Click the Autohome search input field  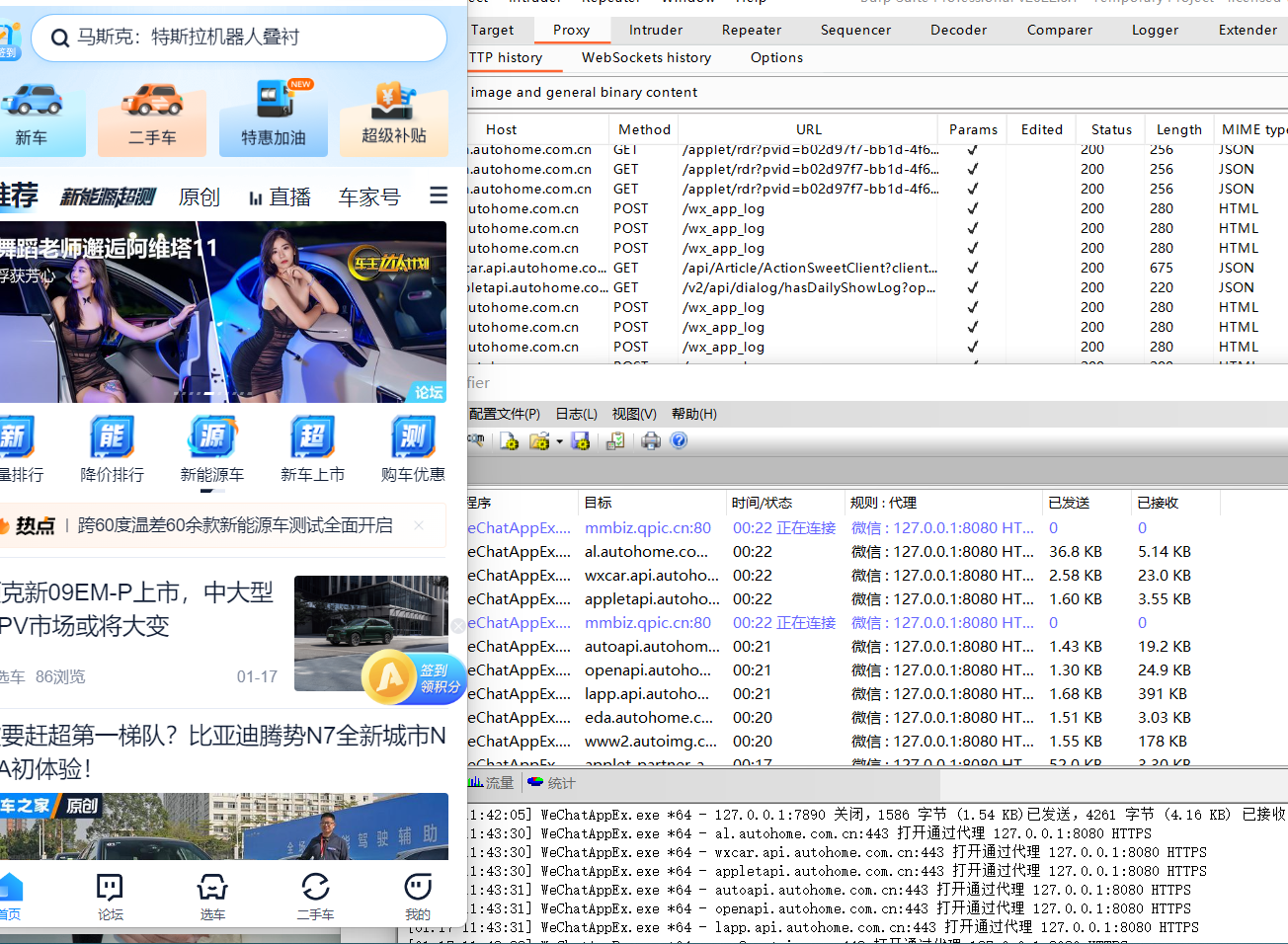coord(239,38)
